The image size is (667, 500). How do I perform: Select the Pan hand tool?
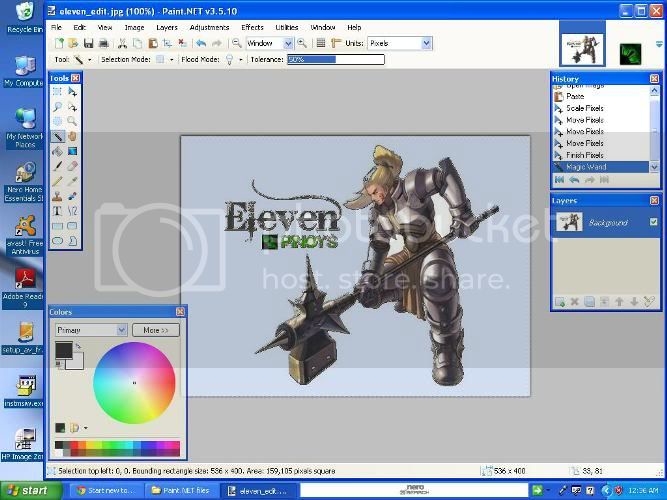coord(72,136)
